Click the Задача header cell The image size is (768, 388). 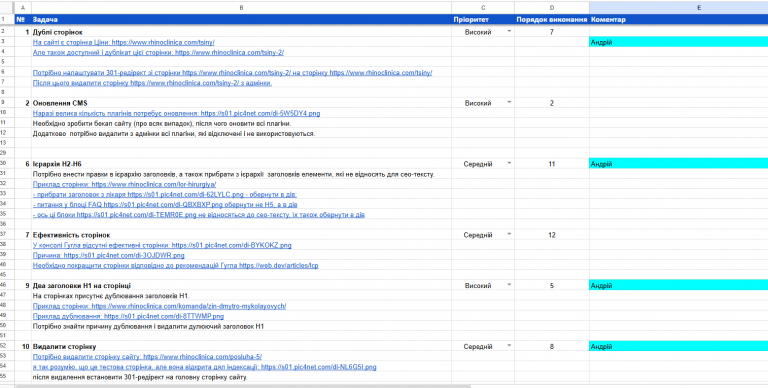coord(241,20)
